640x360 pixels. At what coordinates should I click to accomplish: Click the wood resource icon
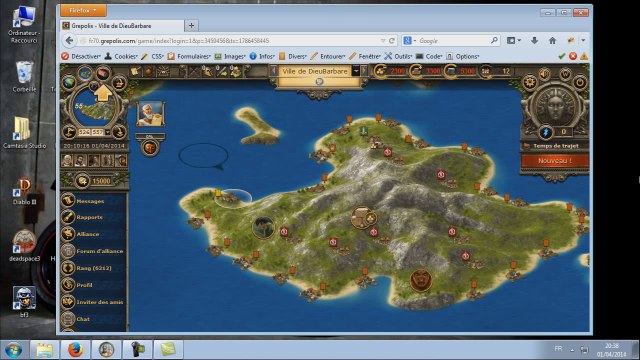(380, 71)
